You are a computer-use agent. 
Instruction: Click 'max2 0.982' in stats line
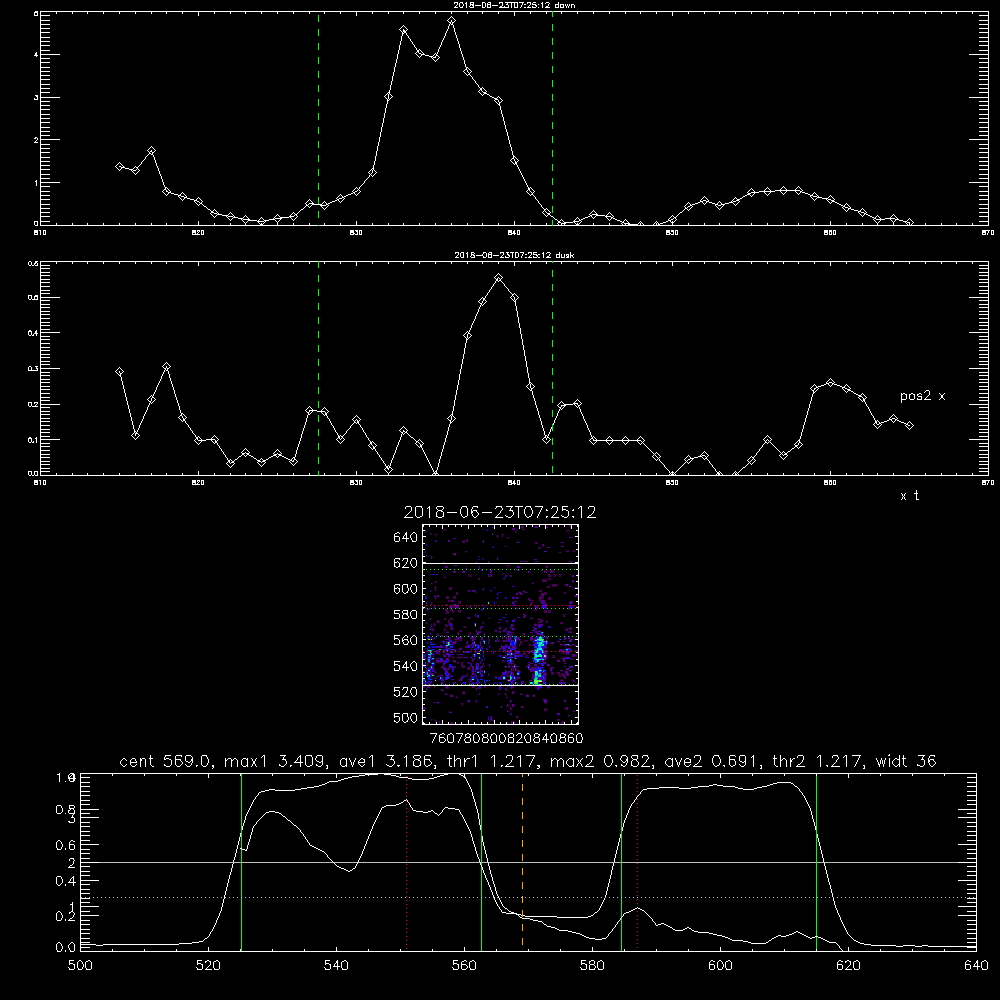600,761
